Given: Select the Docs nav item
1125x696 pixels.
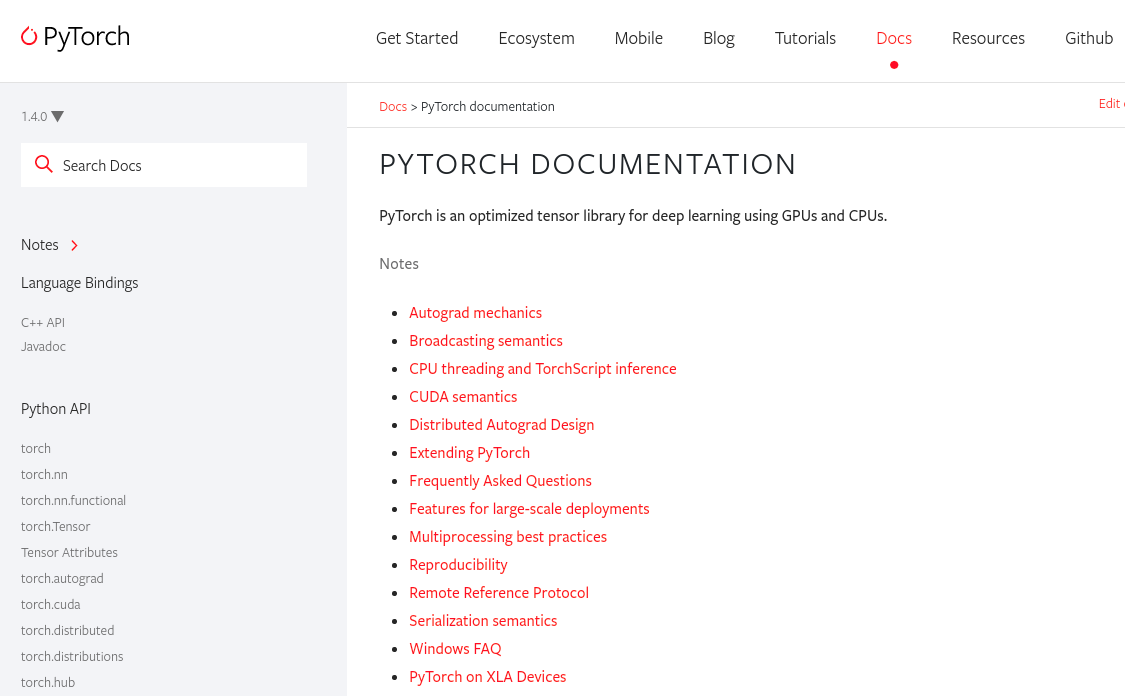Looking at the screenshot, I should [893, 38].
